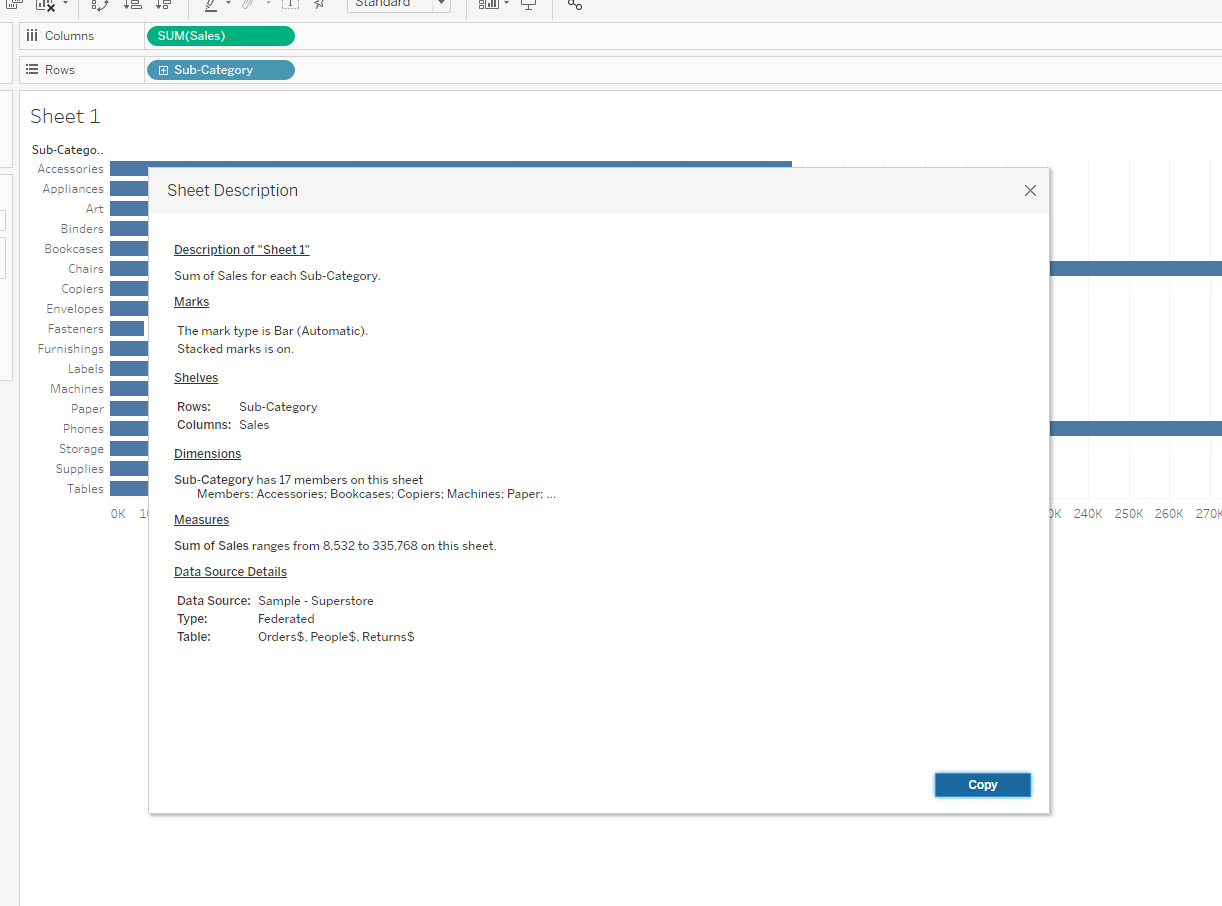The height and width of the screenshot is (906, 1222).
Task: Click the Sheet 1 title
Action: (x=65, y=116)
